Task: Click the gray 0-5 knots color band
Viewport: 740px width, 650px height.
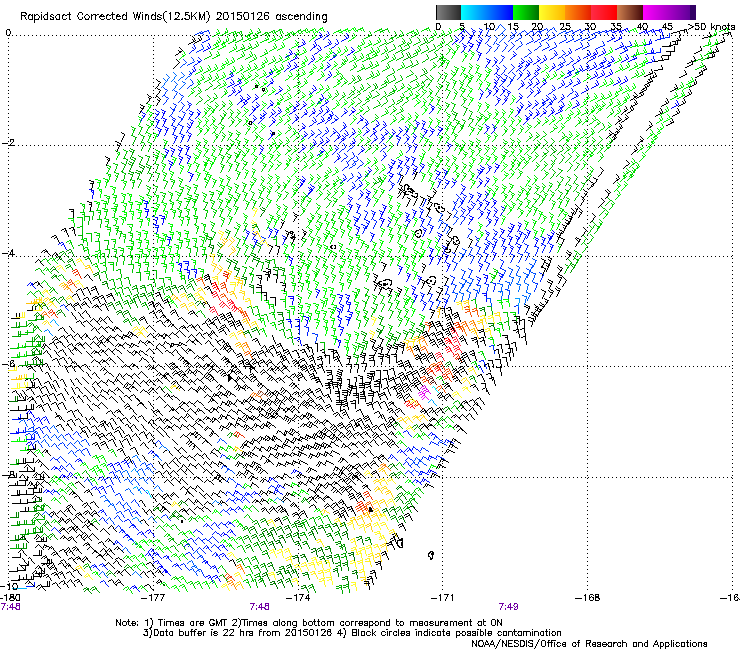Action: click(x=448, y=12)
